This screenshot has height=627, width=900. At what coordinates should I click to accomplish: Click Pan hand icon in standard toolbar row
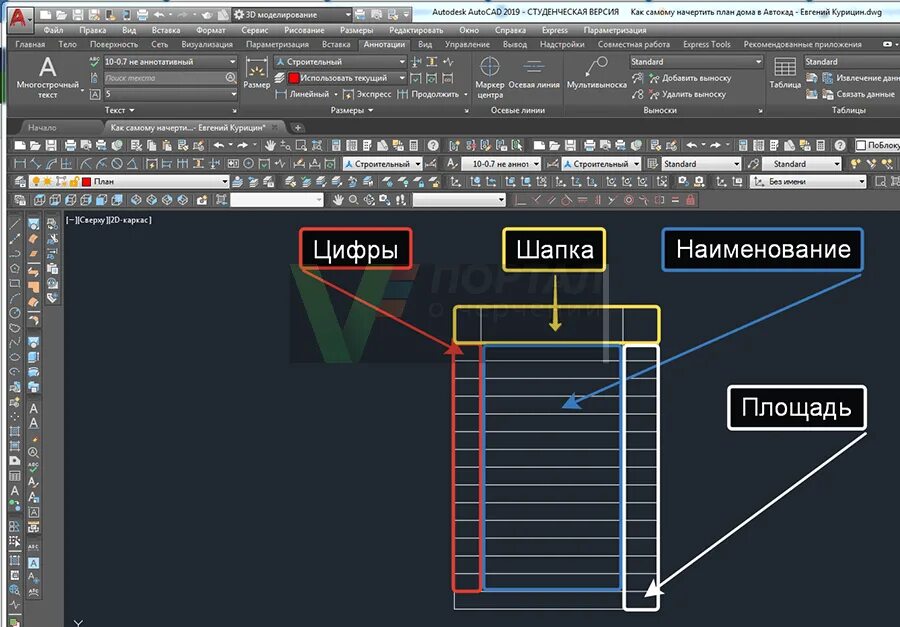(270, 146)
